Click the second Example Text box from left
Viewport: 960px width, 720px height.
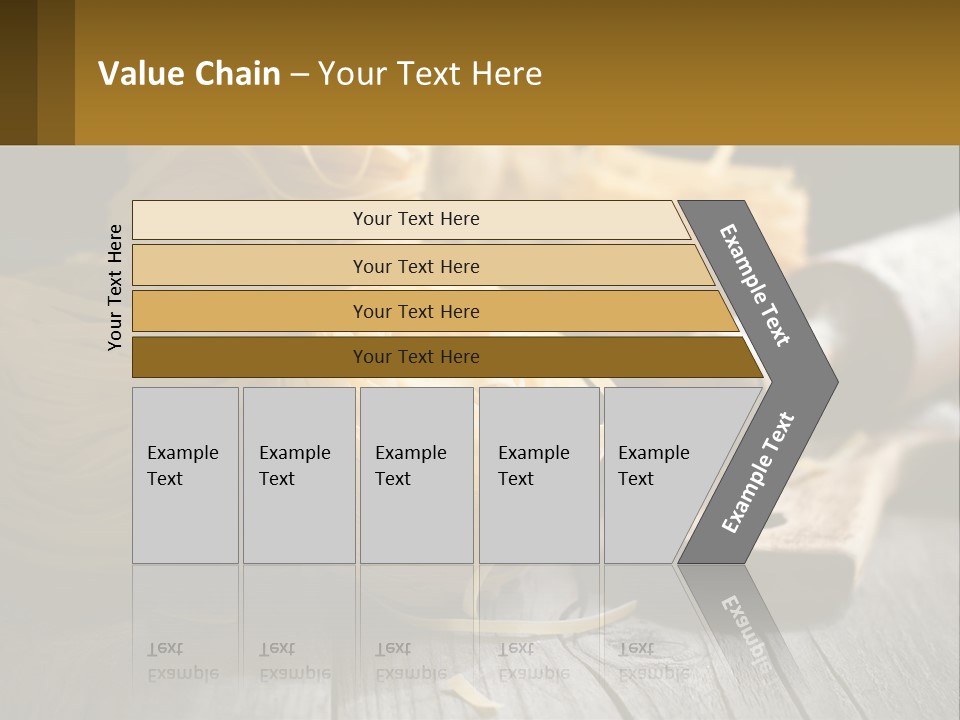tap(298, 475)
